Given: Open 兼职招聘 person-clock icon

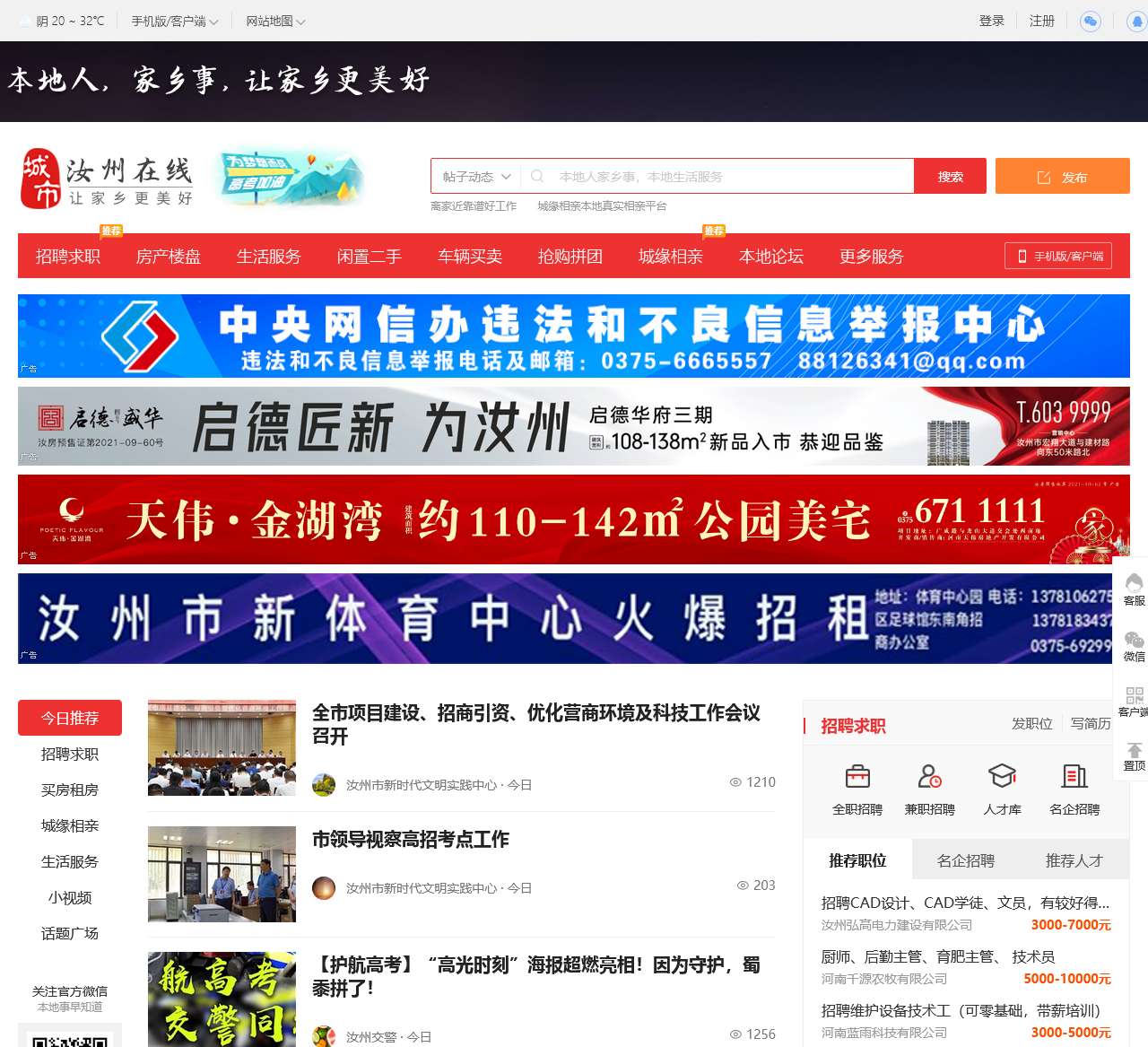Looking at the screenshot, I should click(930, 776).
